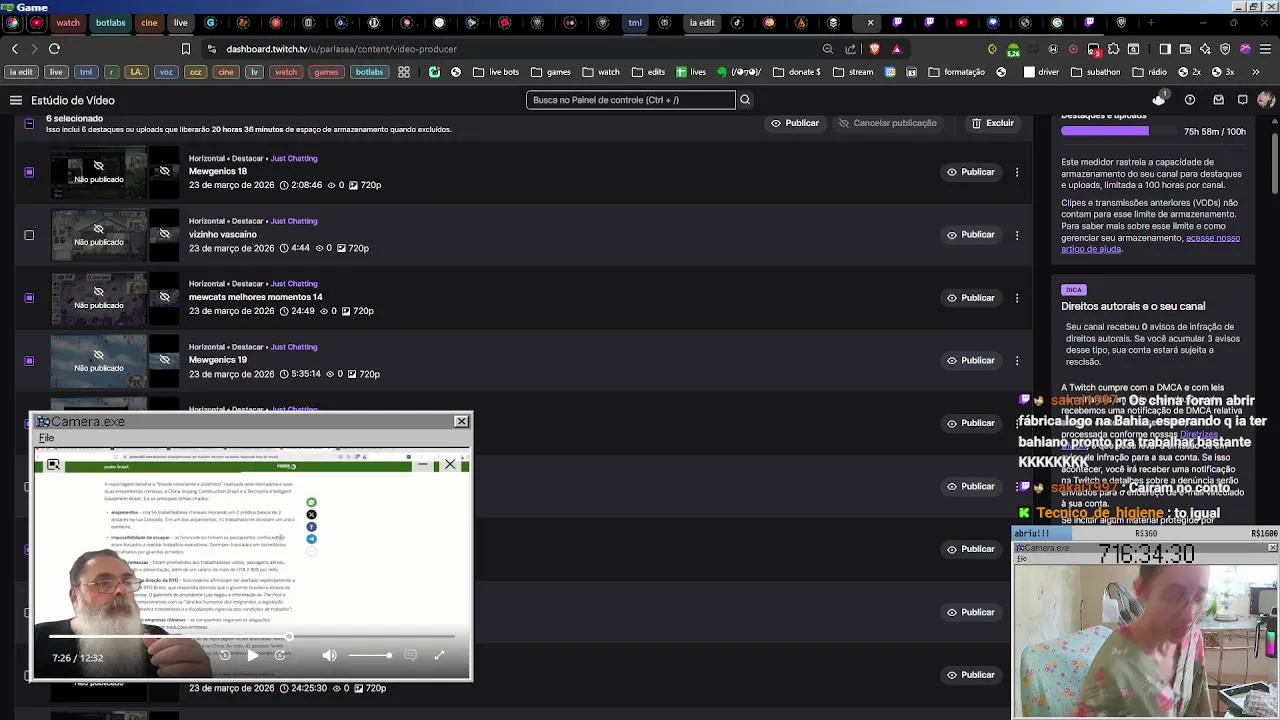
Task: Seek on the video progress bar
Action: click(252, 636)
